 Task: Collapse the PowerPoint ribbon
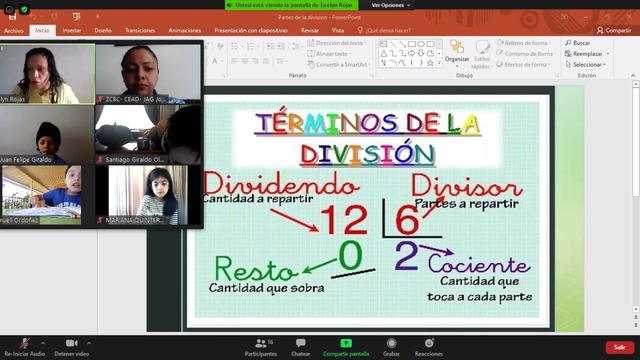tap(633, 76)
